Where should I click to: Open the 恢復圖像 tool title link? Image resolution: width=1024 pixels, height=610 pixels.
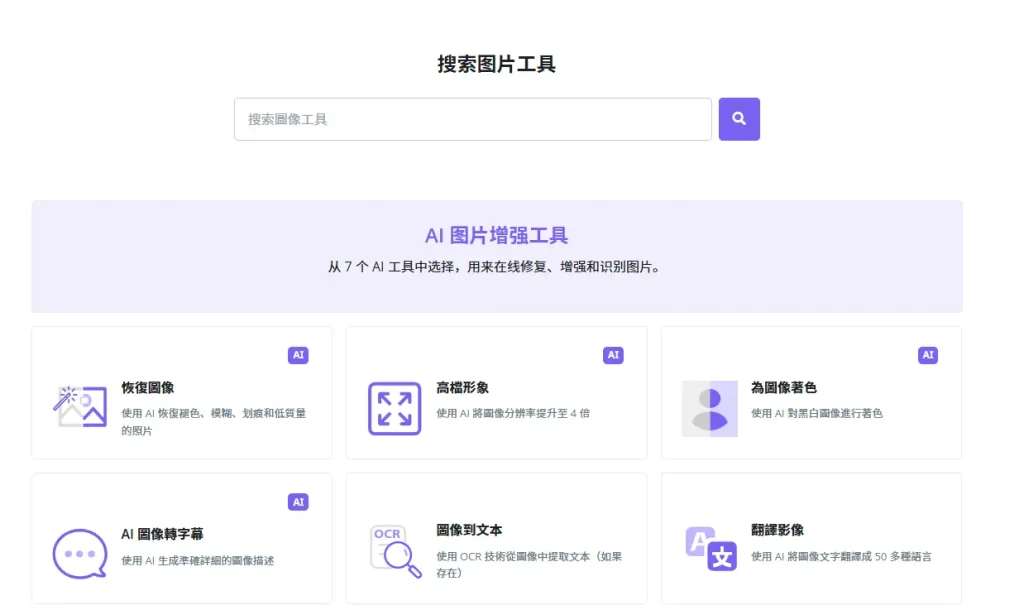coord(148,388)
